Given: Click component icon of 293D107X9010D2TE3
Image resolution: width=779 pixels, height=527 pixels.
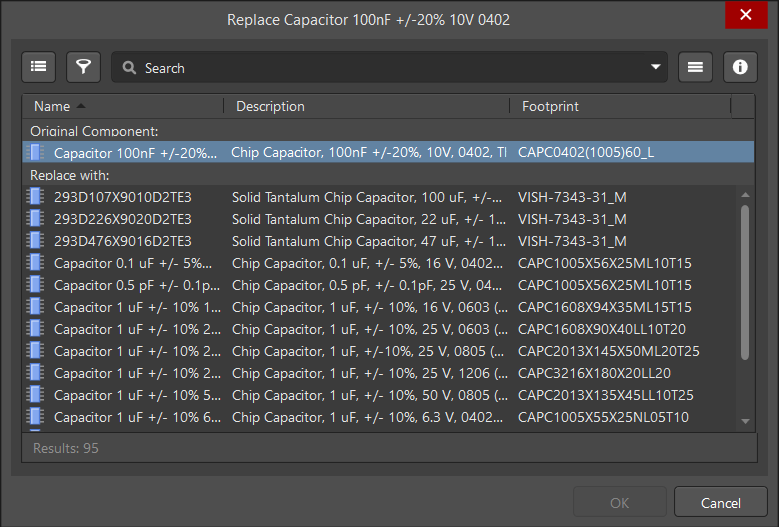Looking at the screenshot, I should pos(37,197).
